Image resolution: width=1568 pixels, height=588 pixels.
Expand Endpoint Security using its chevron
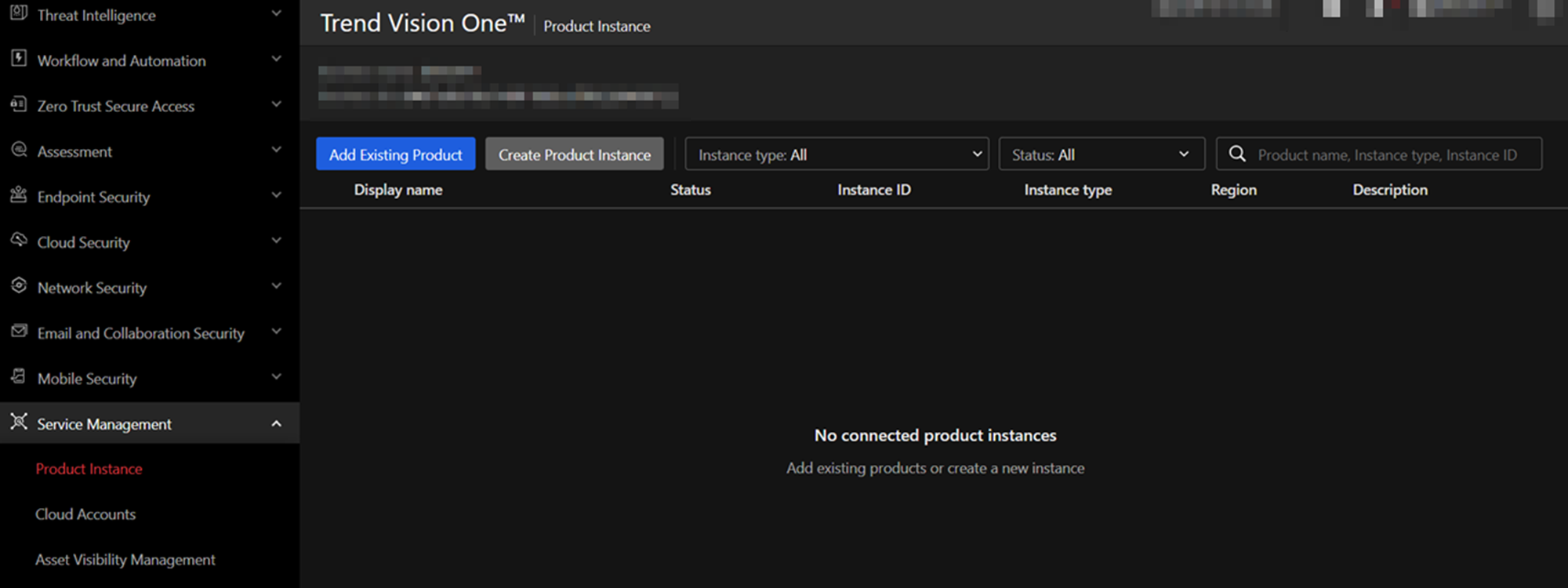[276, 196]
